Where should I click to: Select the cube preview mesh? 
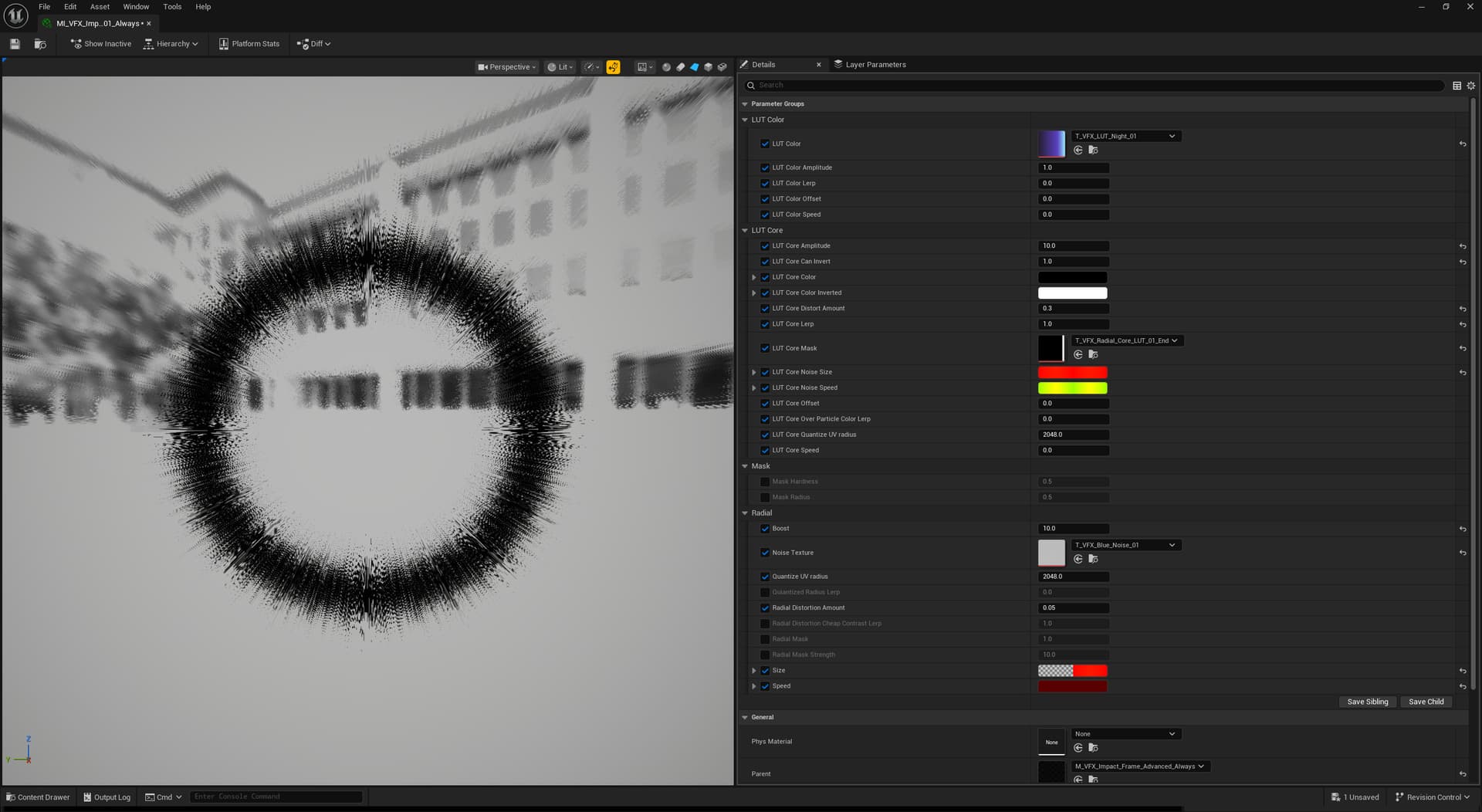(708, 67)
